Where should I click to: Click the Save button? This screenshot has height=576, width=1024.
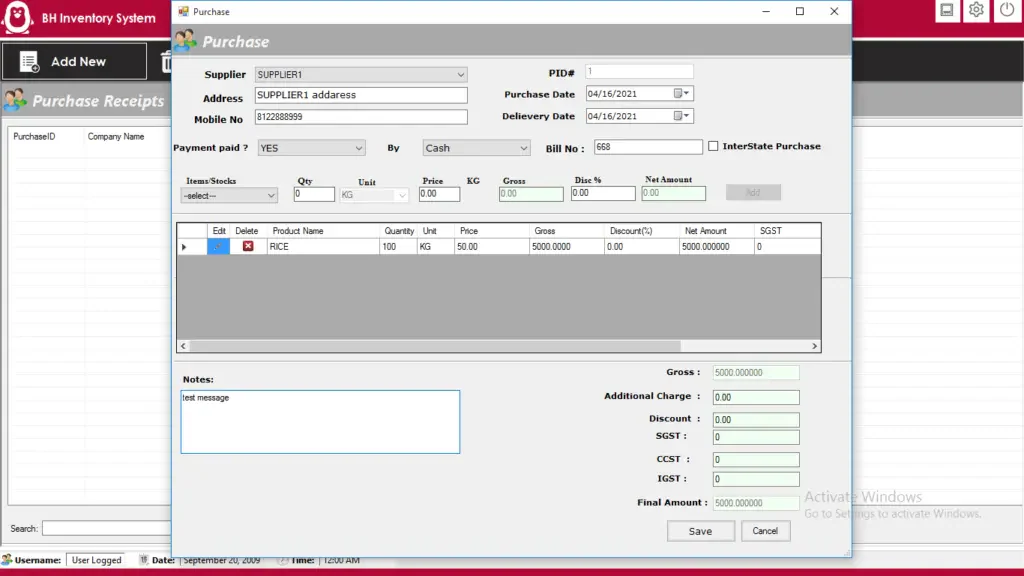700,531
